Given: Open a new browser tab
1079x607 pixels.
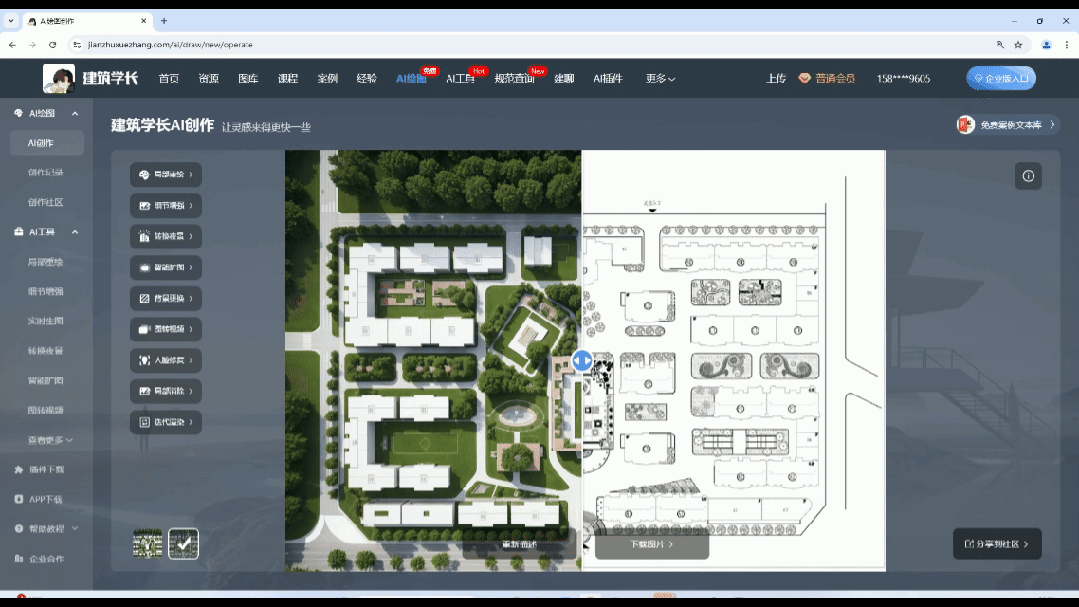Looking at the screenshot, I should click(164, 21).
